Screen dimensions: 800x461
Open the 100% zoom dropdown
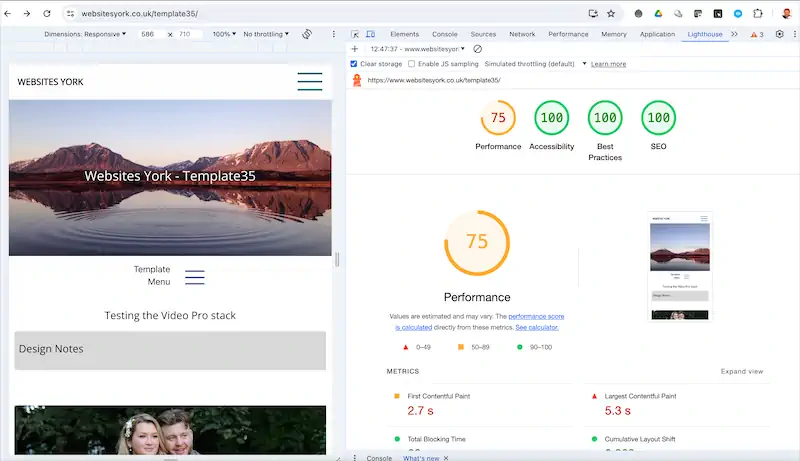[224, 34]
